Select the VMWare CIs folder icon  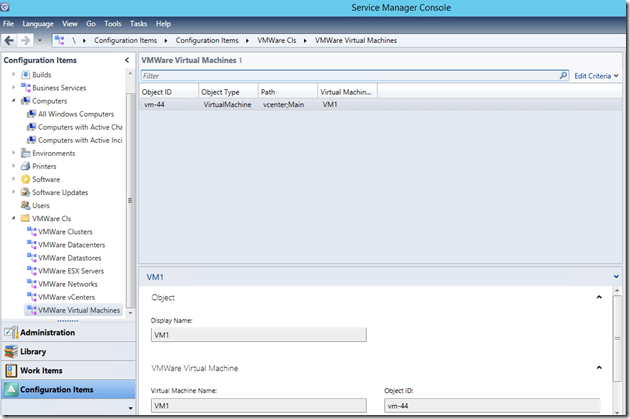(25, 218)
